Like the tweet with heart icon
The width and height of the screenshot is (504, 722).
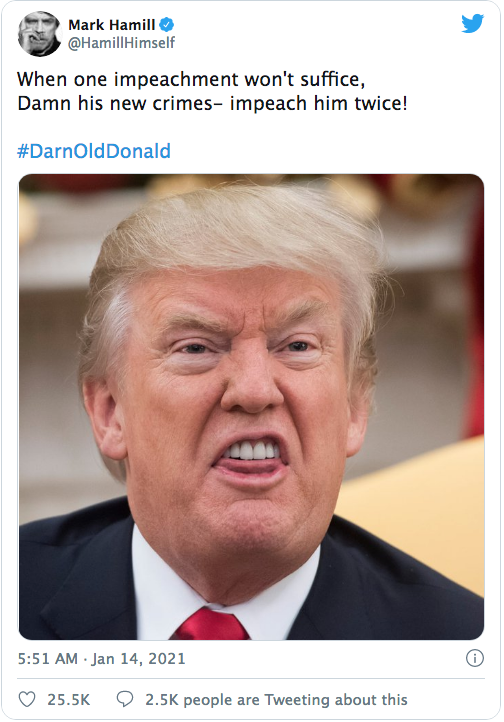[27, 699]
